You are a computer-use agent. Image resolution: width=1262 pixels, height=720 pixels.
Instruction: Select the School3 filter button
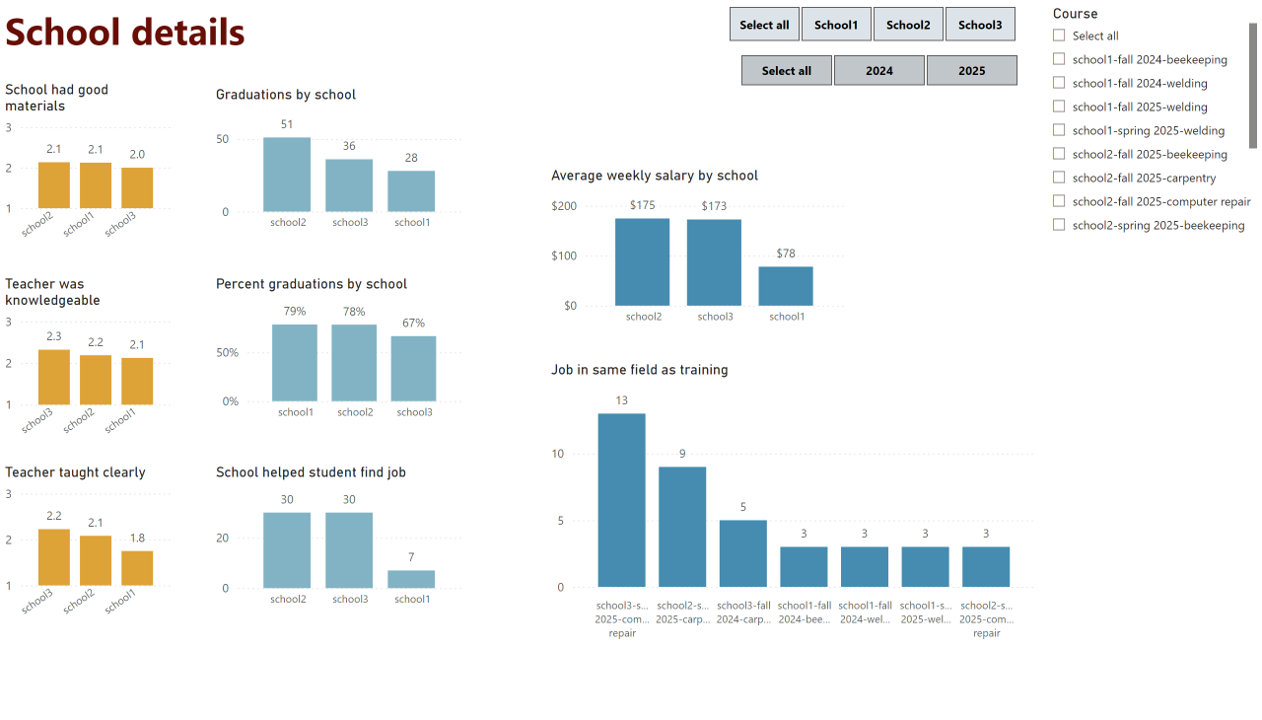980,24
